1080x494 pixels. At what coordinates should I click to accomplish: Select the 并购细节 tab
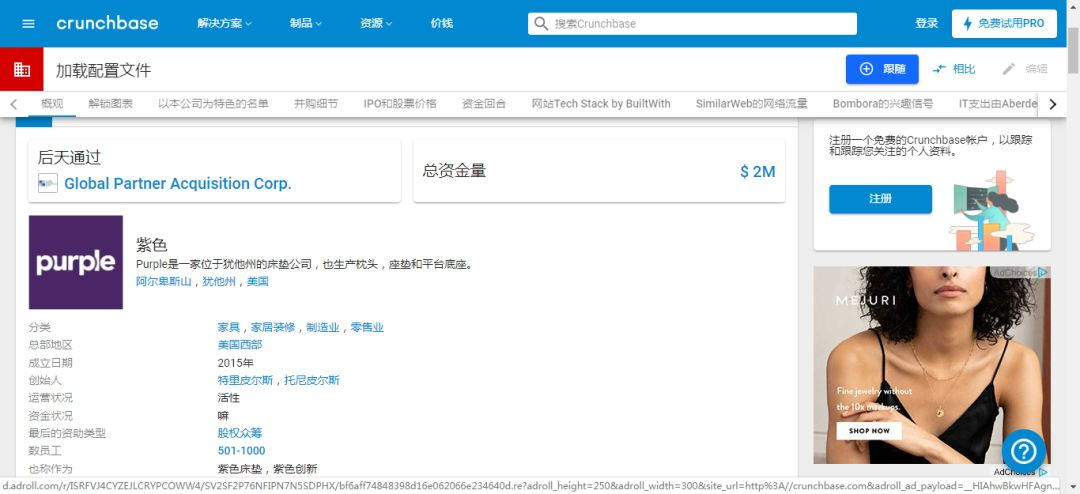tap(316, 104)
